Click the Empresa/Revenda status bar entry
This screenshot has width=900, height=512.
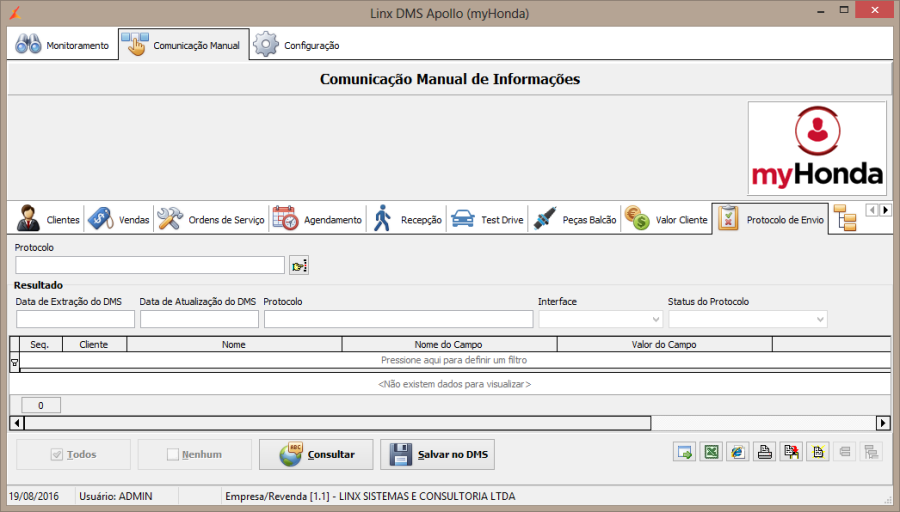370,496
